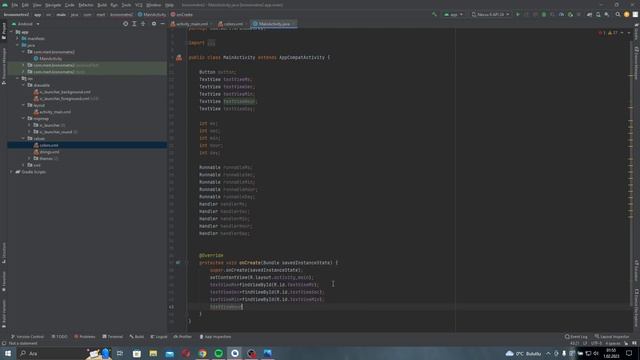640x360 pixels.
Task: Expand the folded import statement
Action: tap(211, 43)
